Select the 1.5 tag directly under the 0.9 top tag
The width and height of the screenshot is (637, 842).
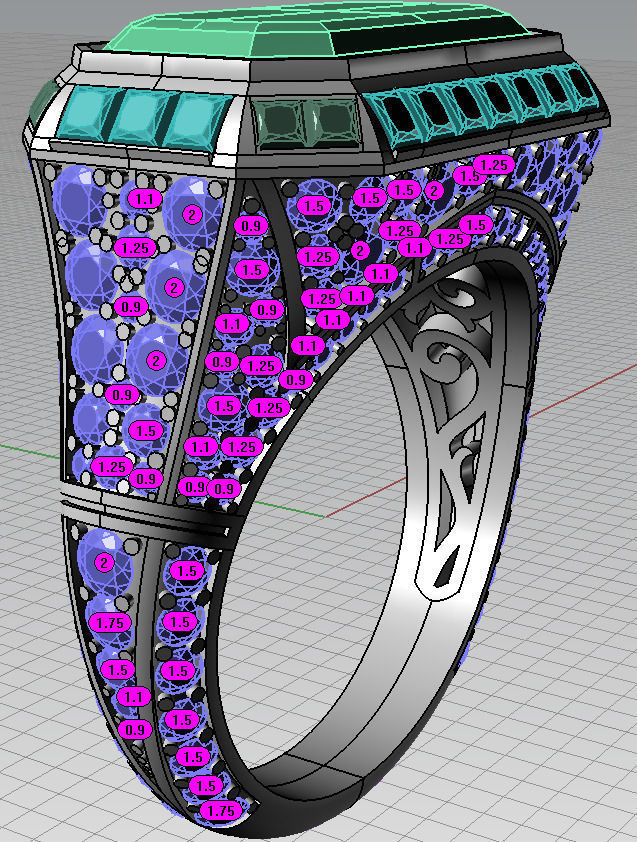pos(252,270)
